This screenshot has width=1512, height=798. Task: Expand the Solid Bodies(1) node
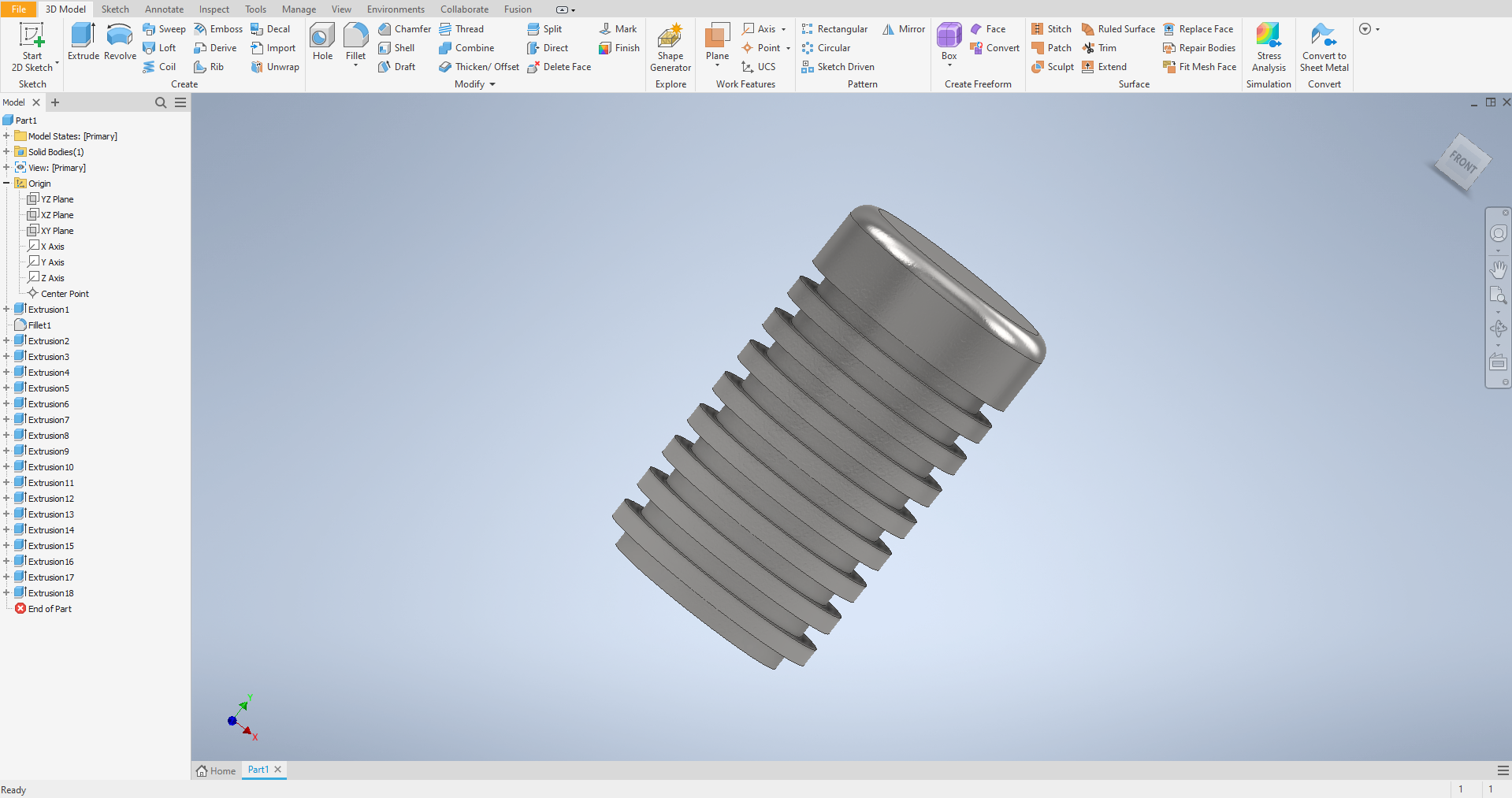(6, 152)
